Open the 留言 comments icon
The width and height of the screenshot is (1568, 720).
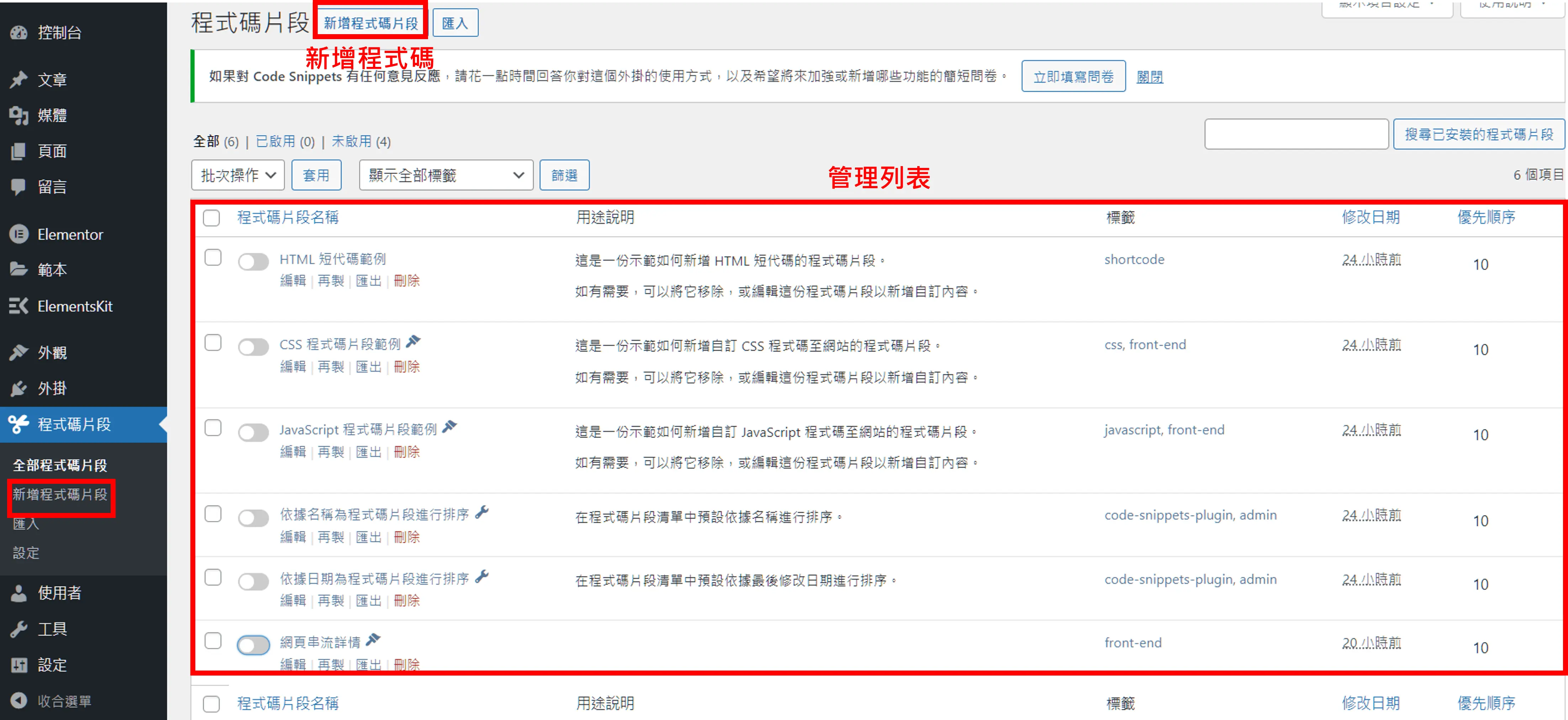pos(18,187)
